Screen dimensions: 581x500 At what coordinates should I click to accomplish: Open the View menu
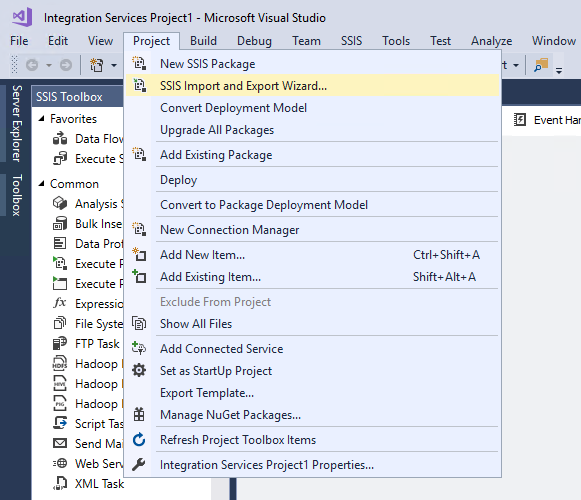(100, 41)
